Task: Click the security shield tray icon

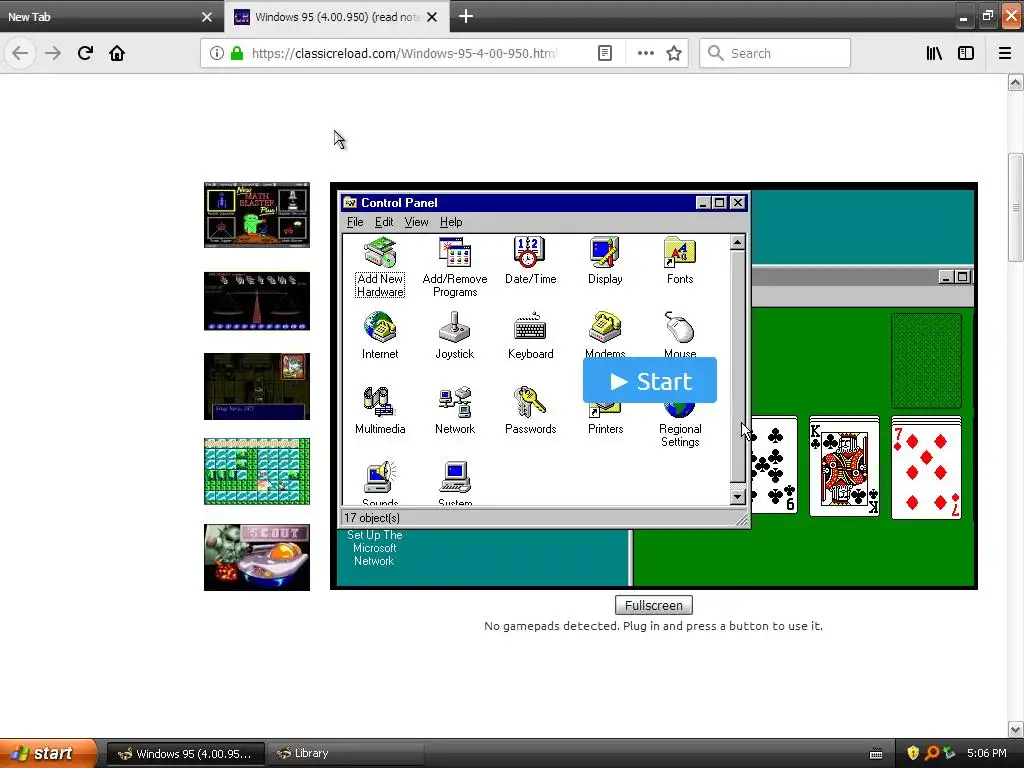Action: [x=913, y=753]
